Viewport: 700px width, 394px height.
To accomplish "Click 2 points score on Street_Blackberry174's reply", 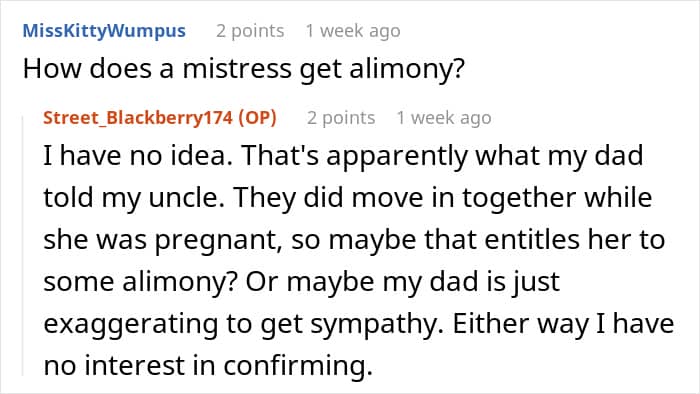I will (x=341, y=118).
